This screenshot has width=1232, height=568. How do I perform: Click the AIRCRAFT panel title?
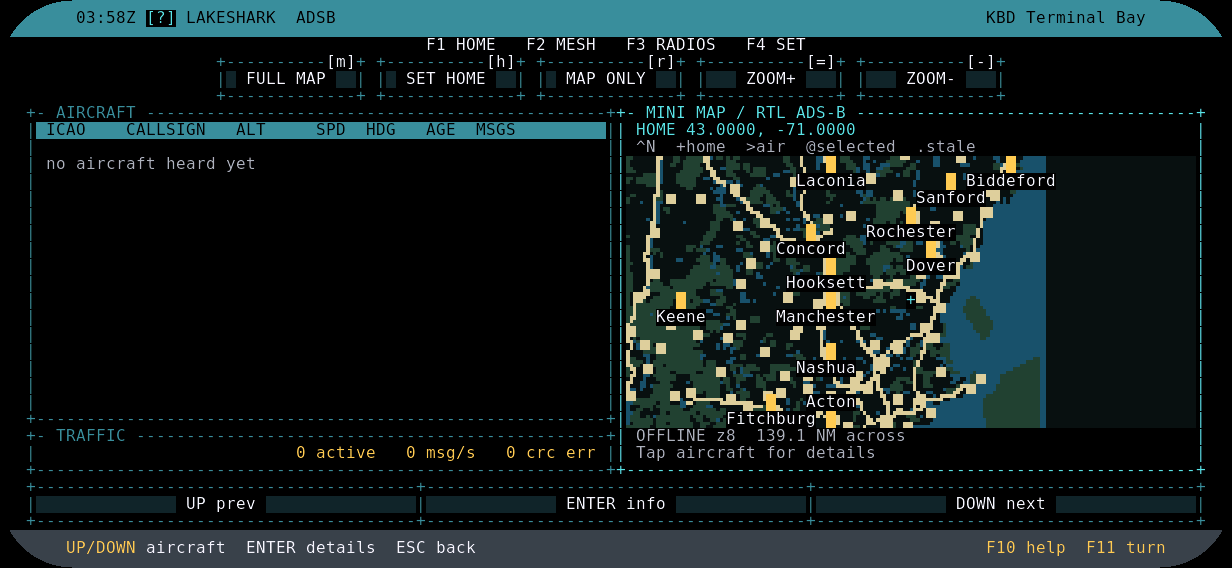tap(96, 113)
